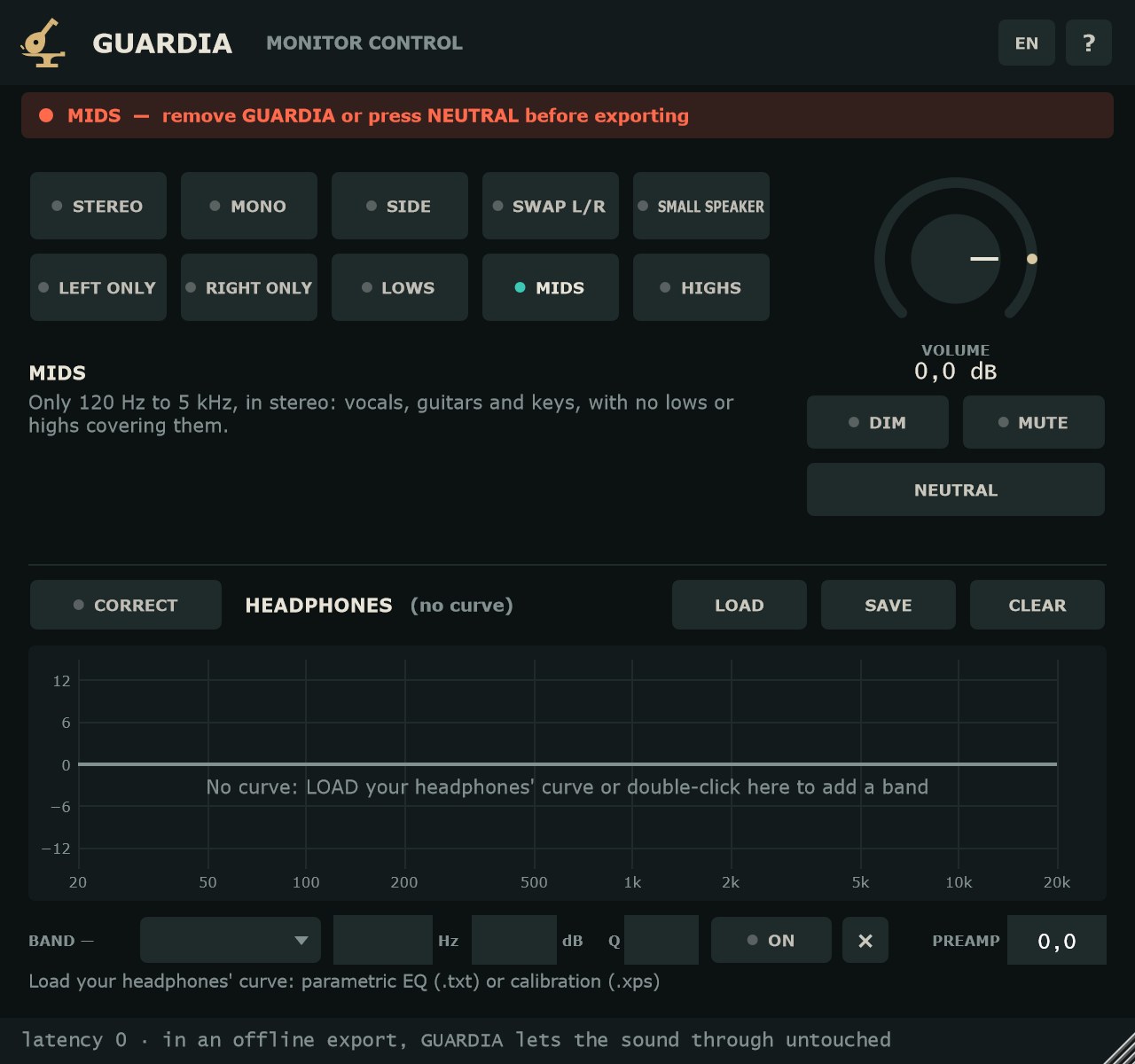
Task: Click the red MIDS warning banner
Action: [x=567, y=115]
